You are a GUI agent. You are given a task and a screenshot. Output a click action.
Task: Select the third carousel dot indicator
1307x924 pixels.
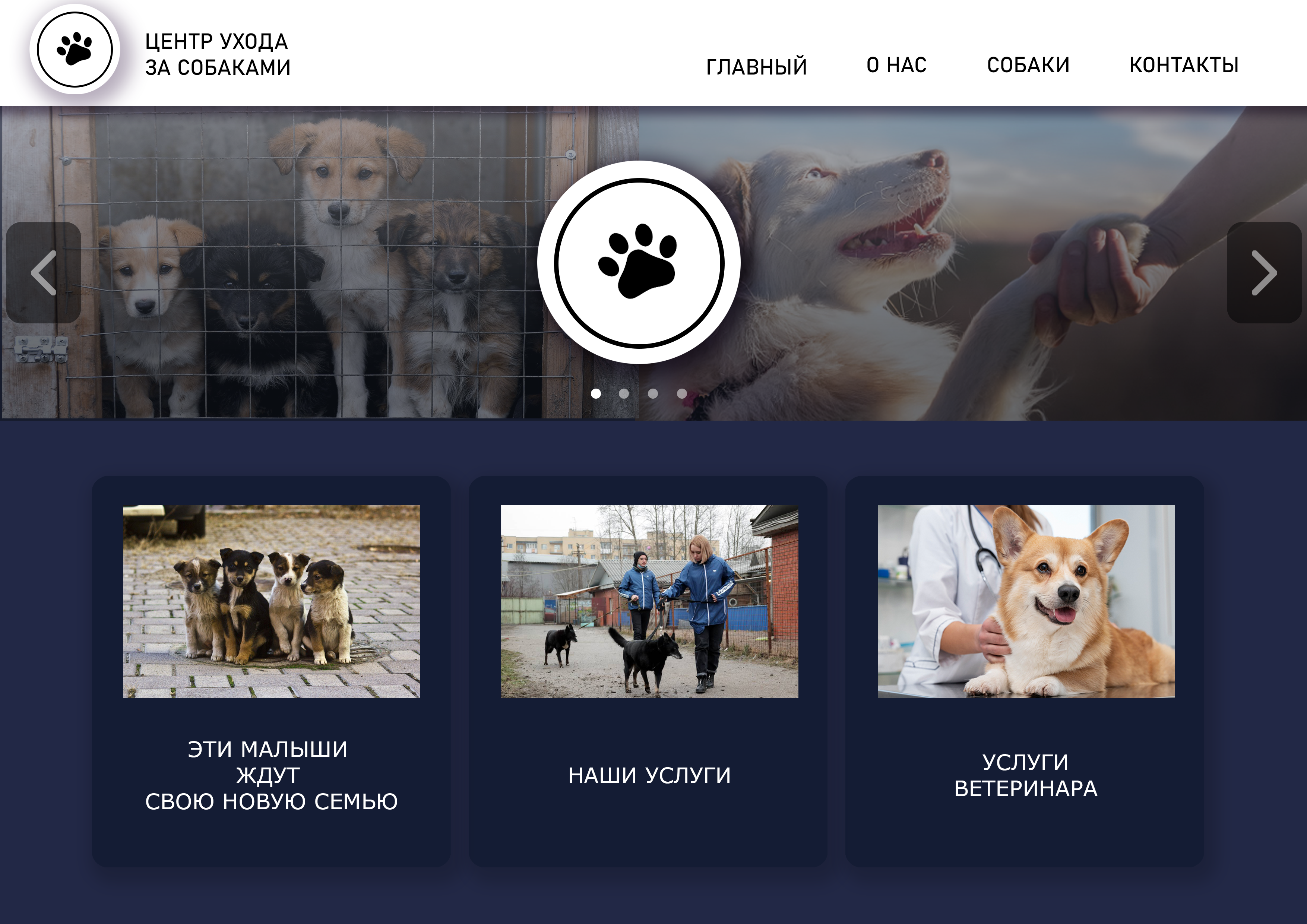pyautogui.click(x=653, y=393)
